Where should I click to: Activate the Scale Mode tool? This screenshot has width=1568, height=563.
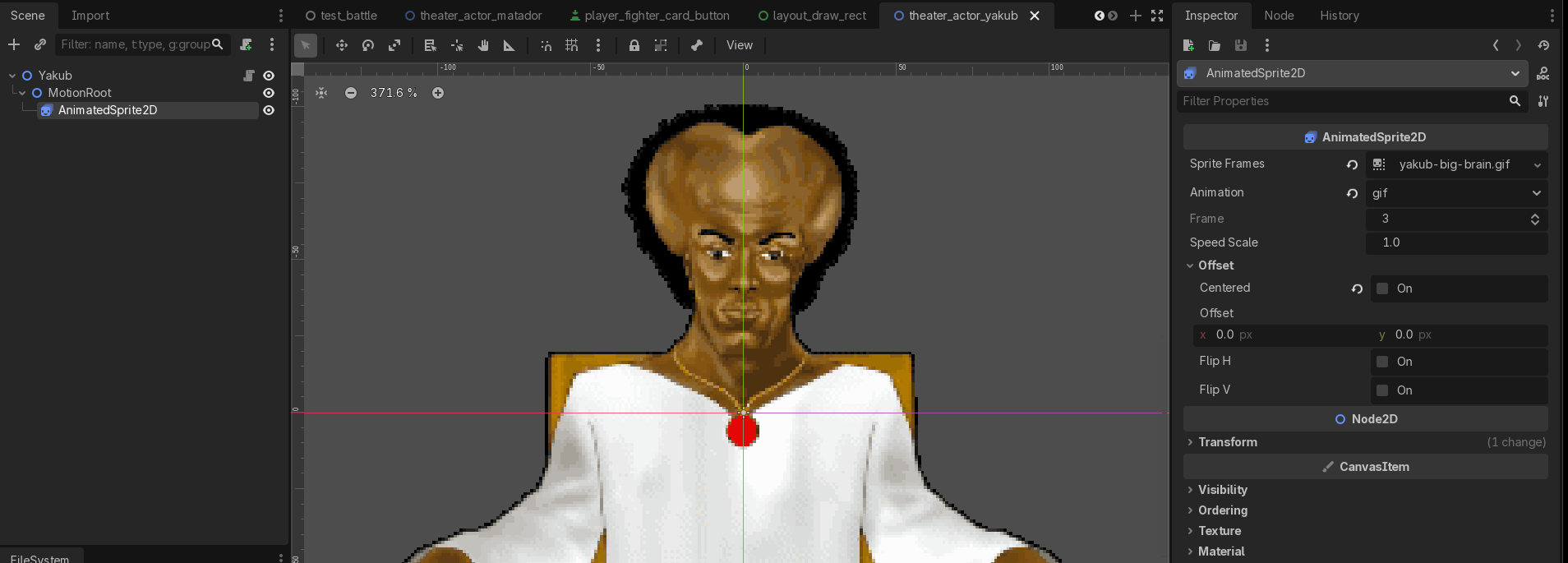[394, 45]
